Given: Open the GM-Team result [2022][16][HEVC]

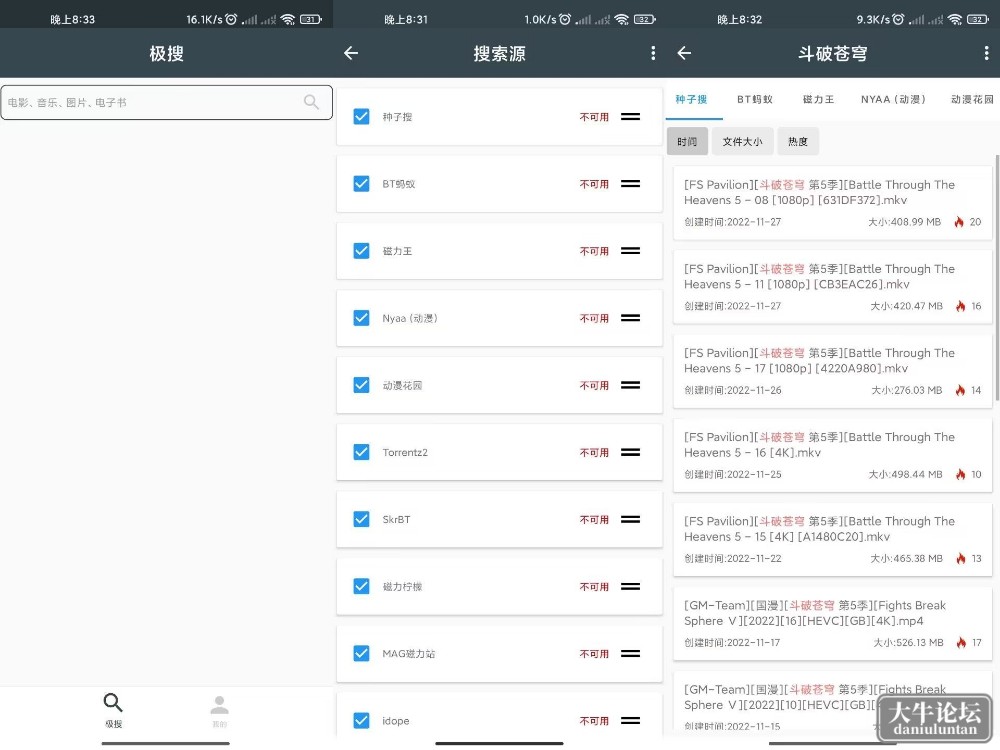Looking at the screenshot, I should (x=832, y=624).
